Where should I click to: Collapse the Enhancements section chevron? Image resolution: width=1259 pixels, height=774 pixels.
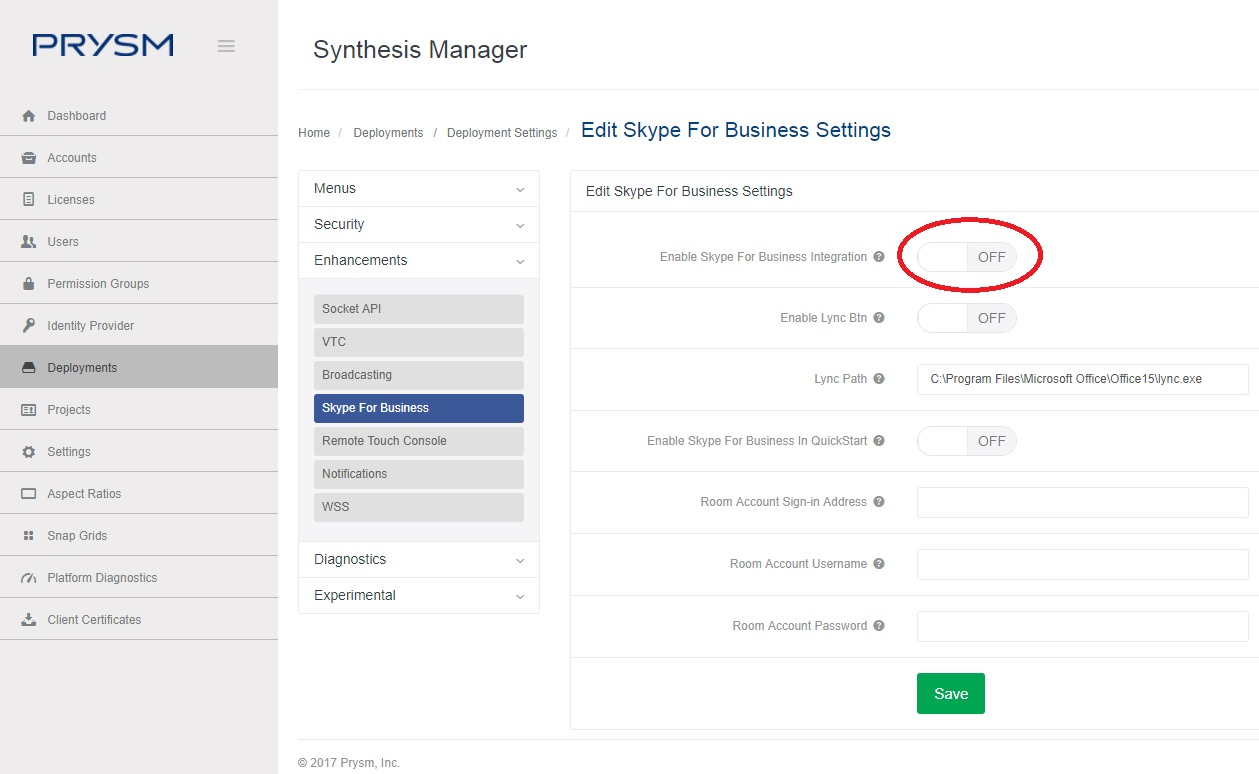520,261
